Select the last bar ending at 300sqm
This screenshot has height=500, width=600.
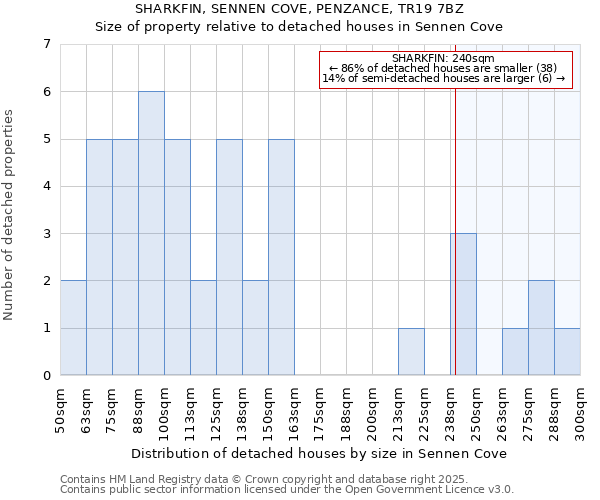click(567, 351)
